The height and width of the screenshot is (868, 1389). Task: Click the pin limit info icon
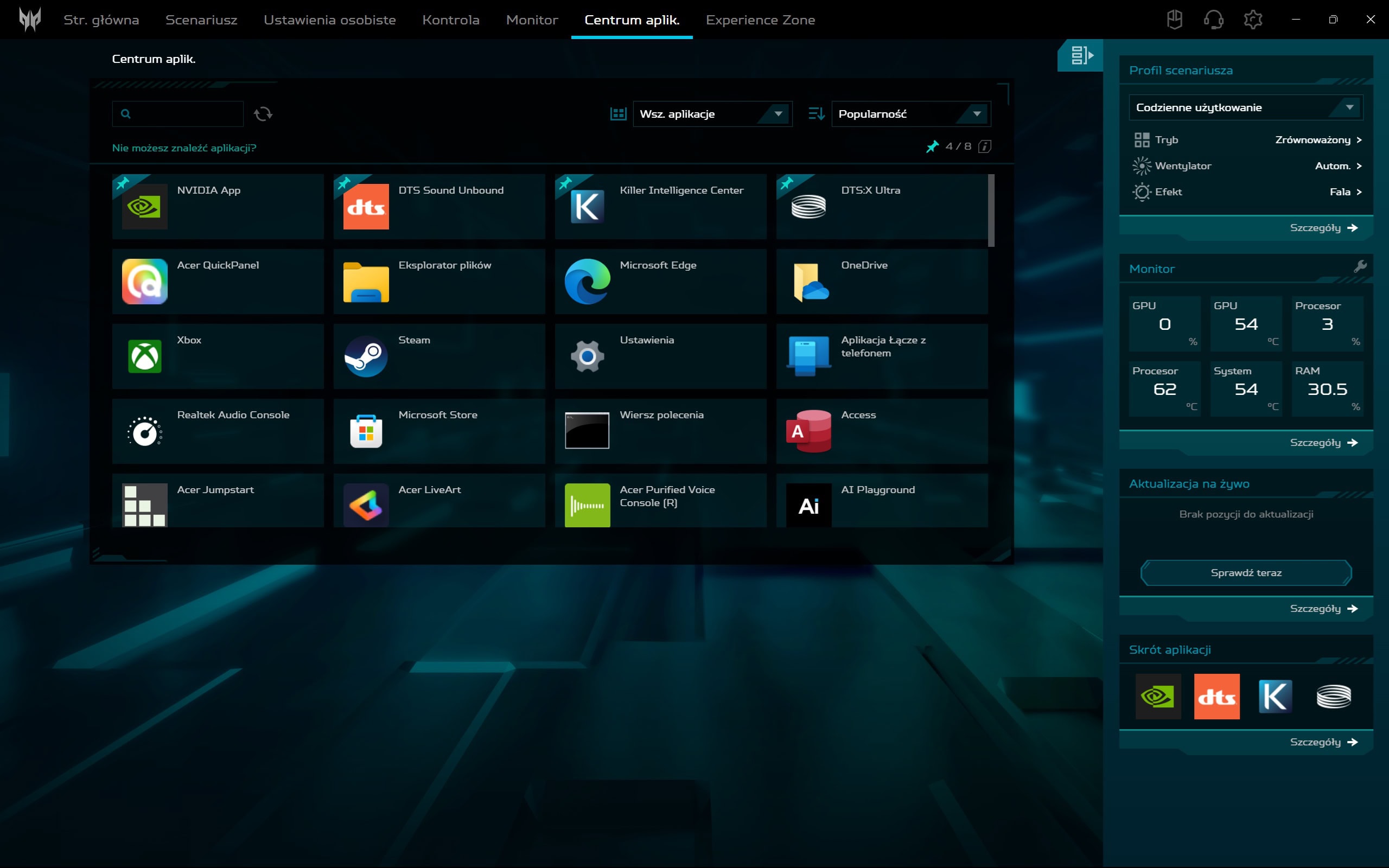pos(984,146)
